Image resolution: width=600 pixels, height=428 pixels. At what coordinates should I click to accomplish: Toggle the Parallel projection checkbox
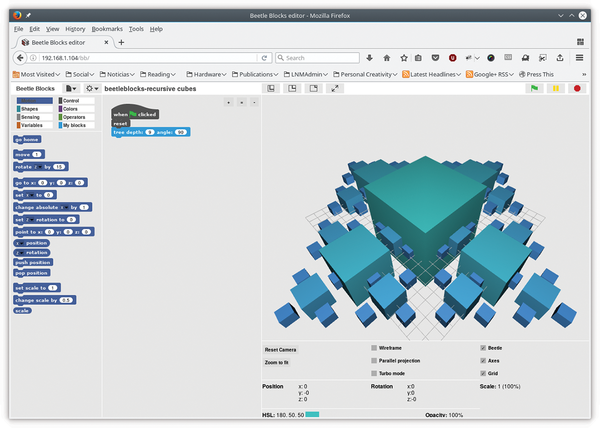[x=374, y=360]
